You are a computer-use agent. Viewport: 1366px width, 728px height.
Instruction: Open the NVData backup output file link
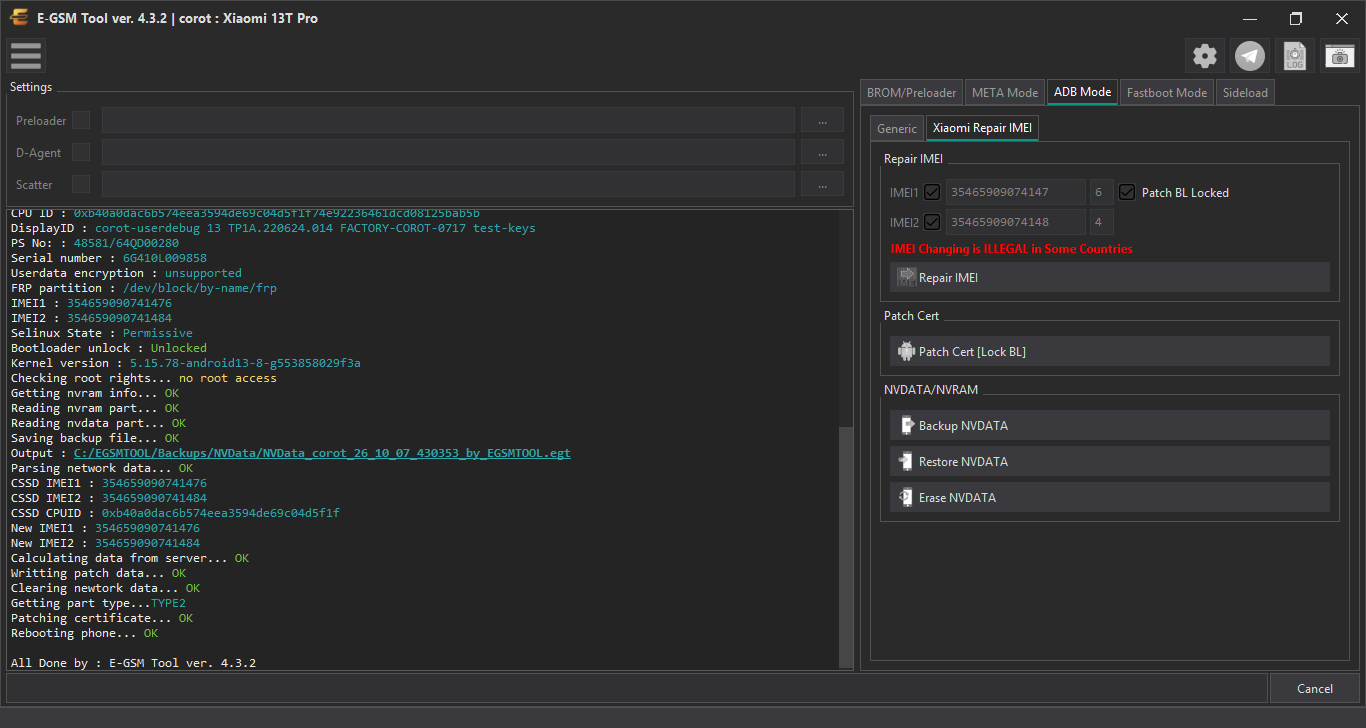322,453
